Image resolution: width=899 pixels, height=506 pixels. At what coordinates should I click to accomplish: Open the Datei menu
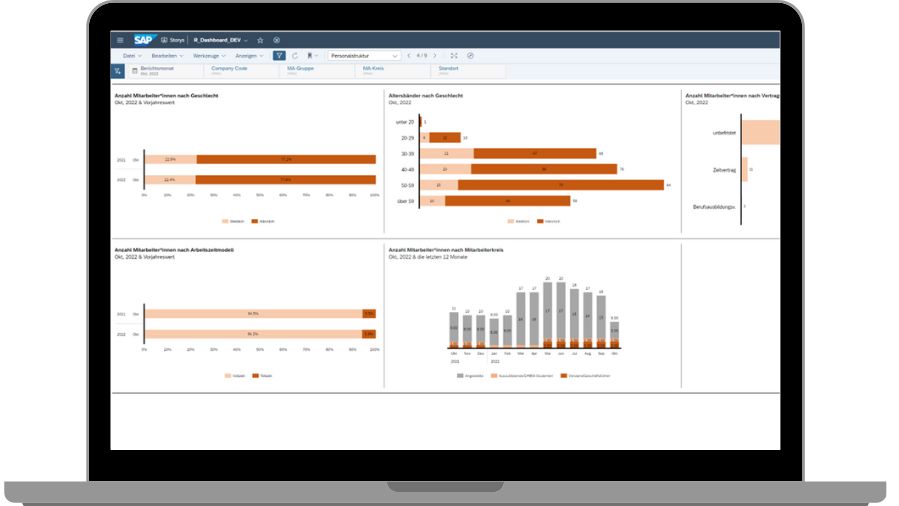click(132, 56)
